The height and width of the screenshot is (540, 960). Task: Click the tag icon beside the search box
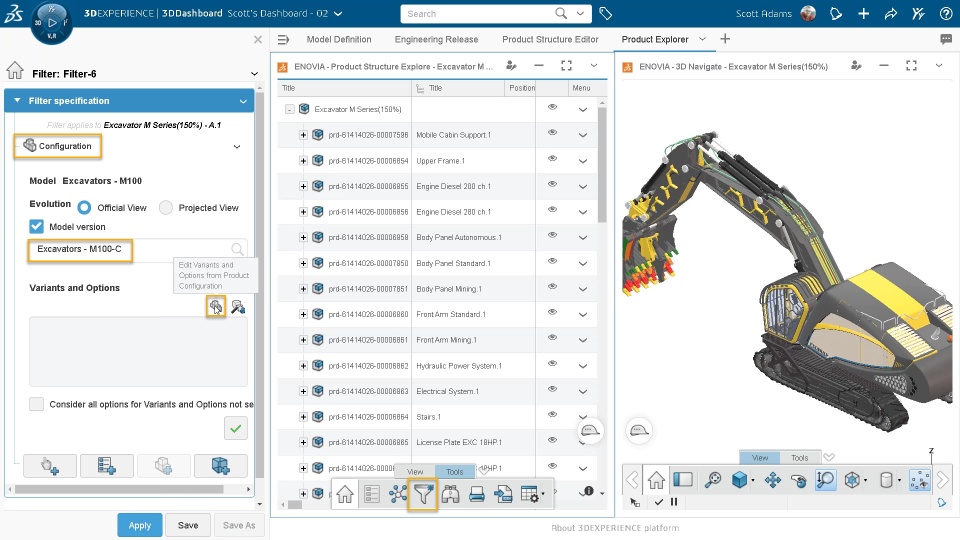click(605, 13)
